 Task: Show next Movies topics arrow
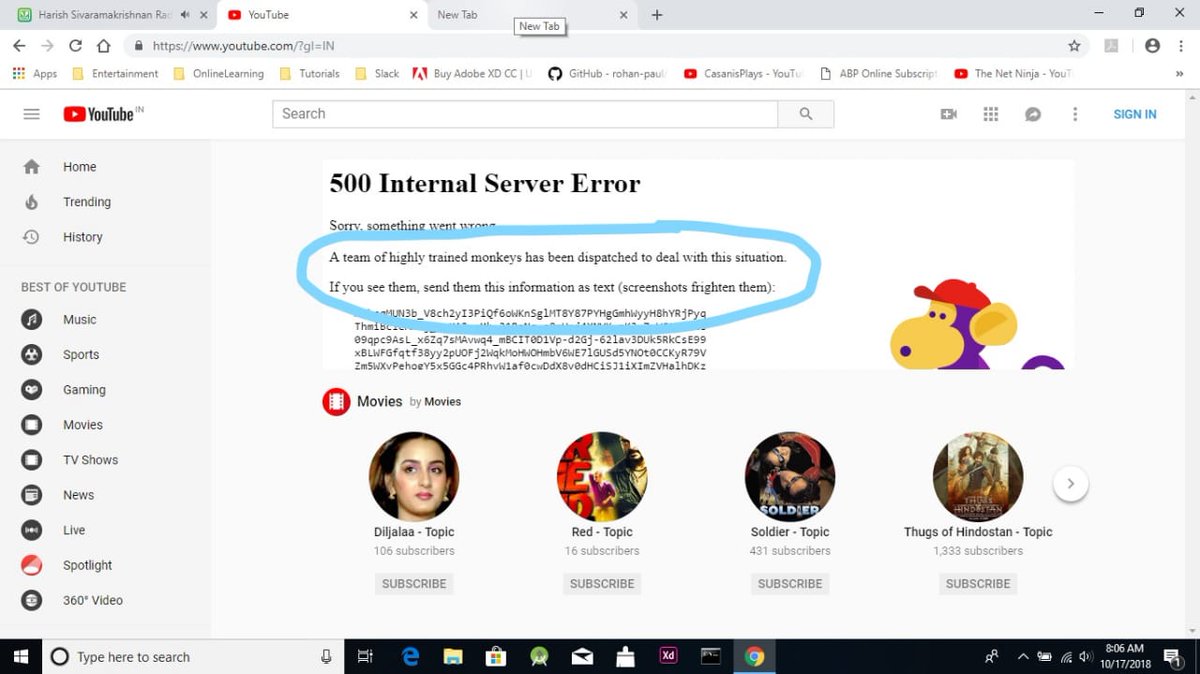(1071, 484)
